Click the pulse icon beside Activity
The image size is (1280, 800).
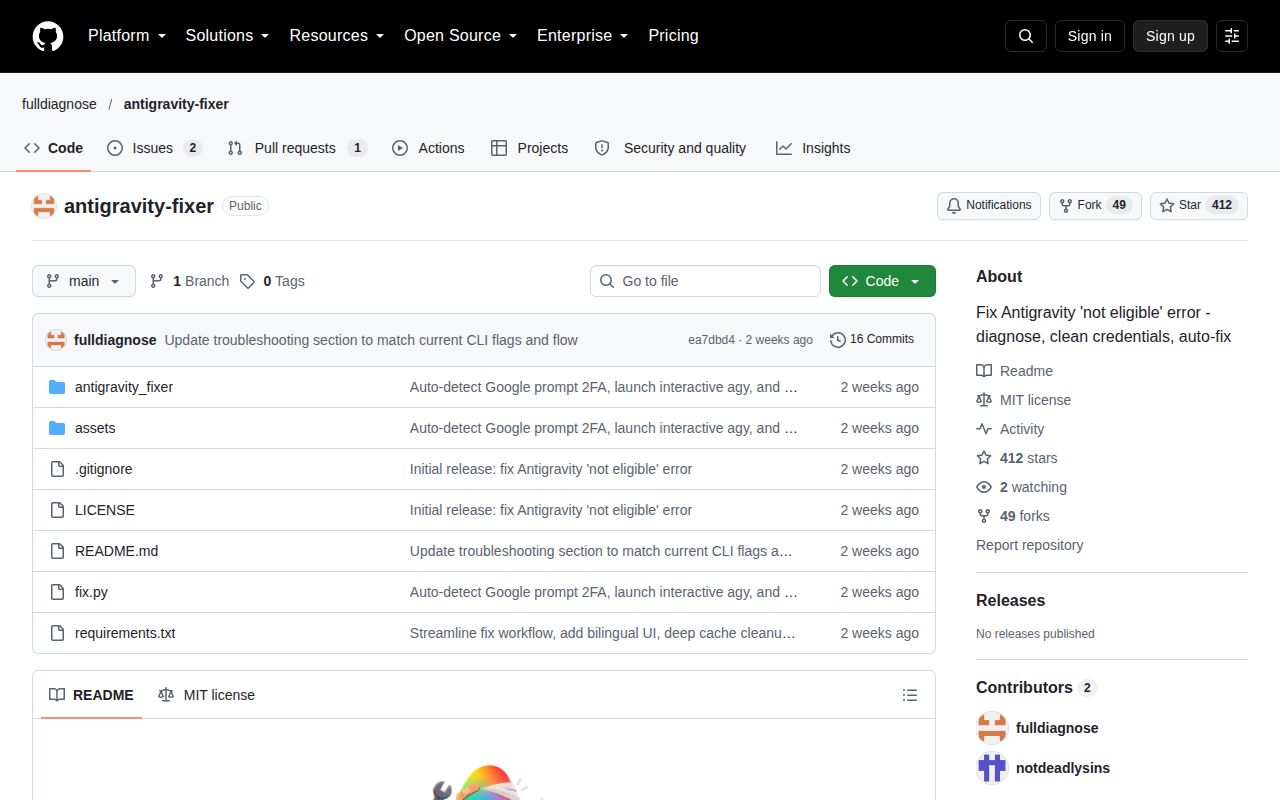pyautogui.click(x=984, y=429)
